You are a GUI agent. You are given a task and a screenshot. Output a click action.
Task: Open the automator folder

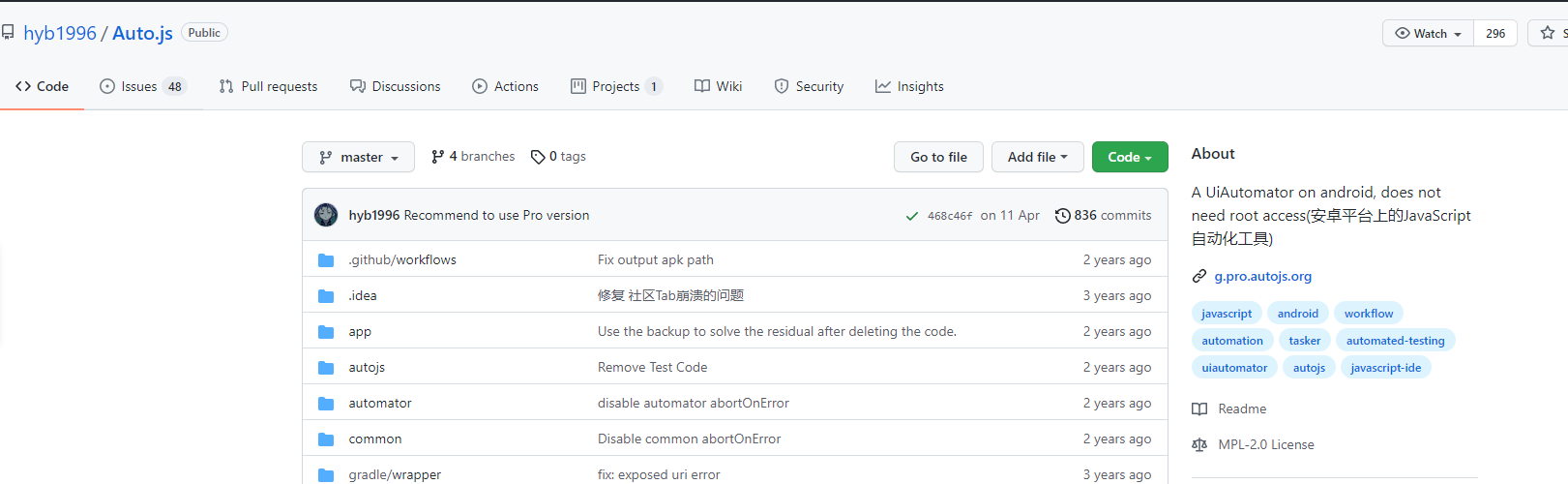(x=380, y=404)
